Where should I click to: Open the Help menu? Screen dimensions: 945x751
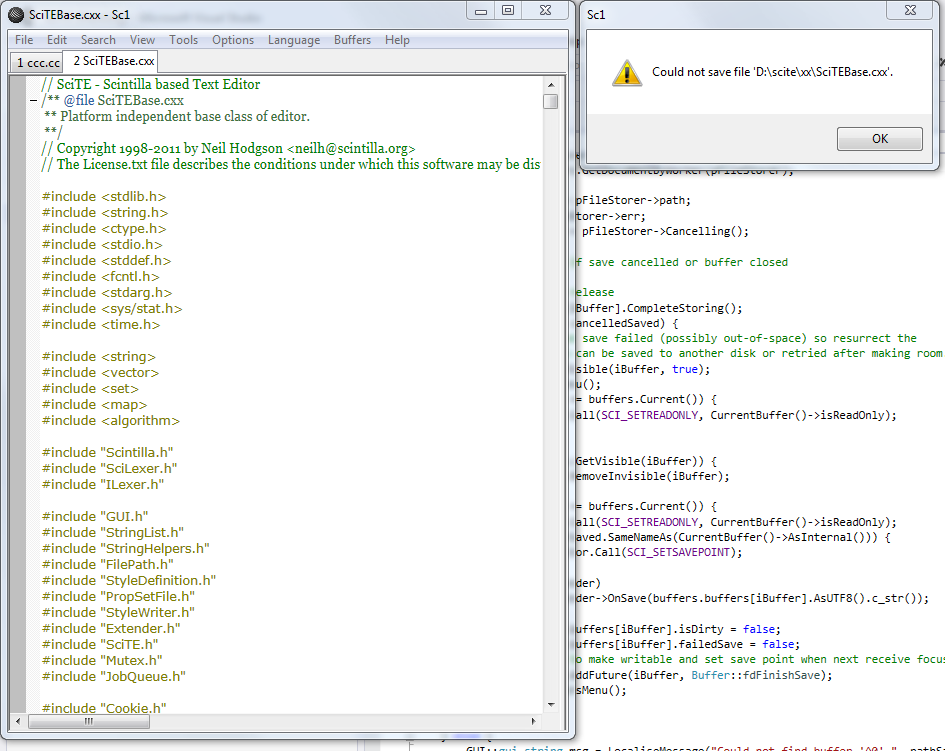[397, 40]
